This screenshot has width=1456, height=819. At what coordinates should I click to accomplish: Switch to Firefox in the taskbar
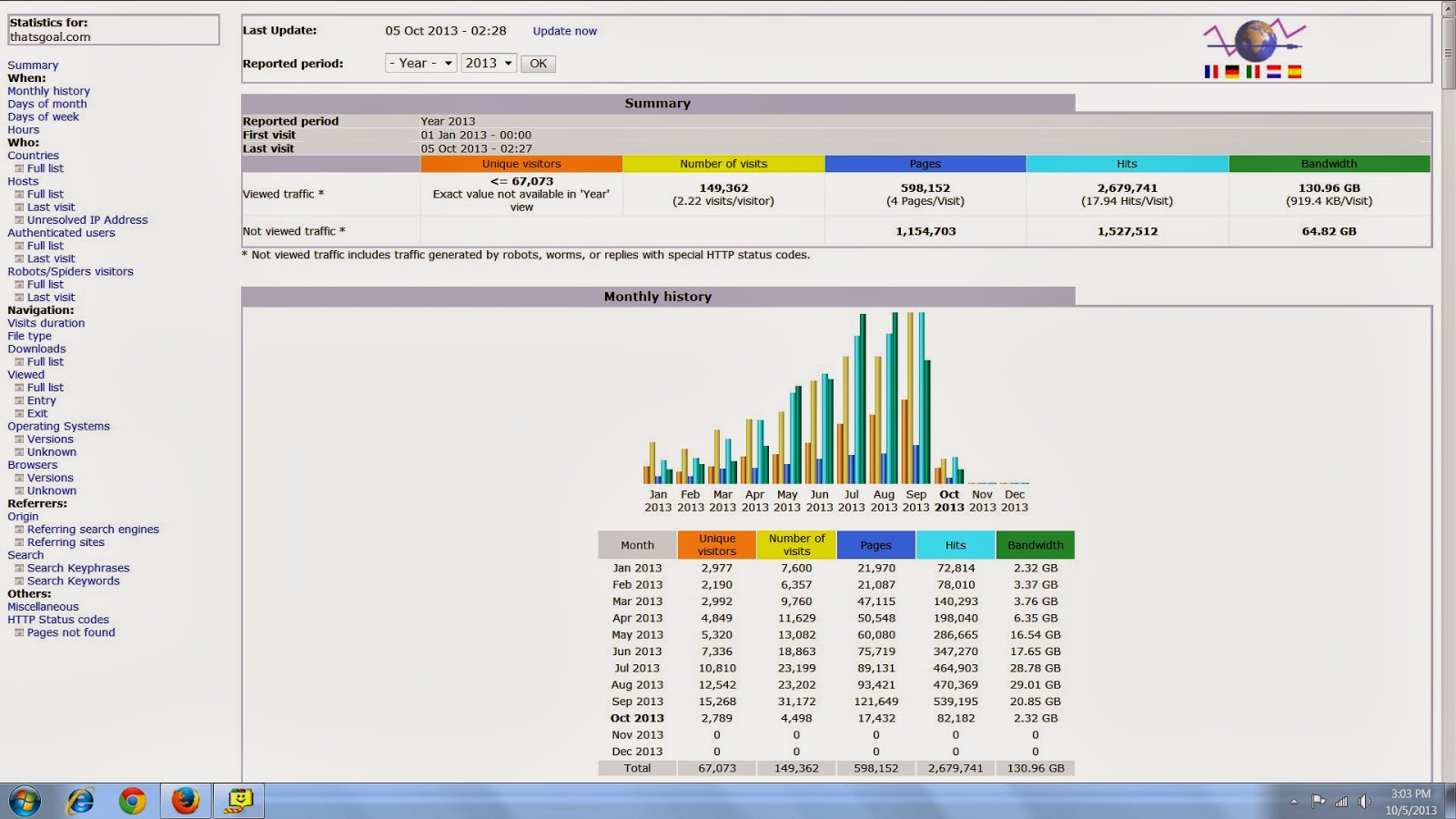pos(186,801)
